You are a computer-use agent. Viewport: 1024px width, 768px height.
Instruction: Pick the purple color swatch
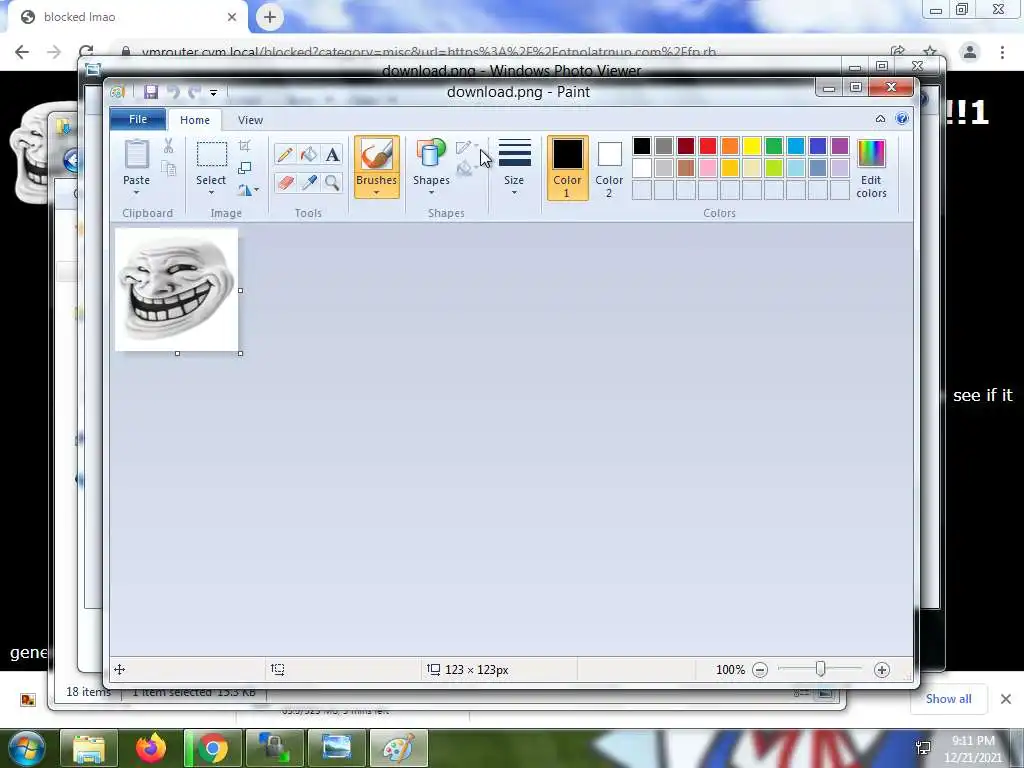pyautogui.click(x=839, y=146)
